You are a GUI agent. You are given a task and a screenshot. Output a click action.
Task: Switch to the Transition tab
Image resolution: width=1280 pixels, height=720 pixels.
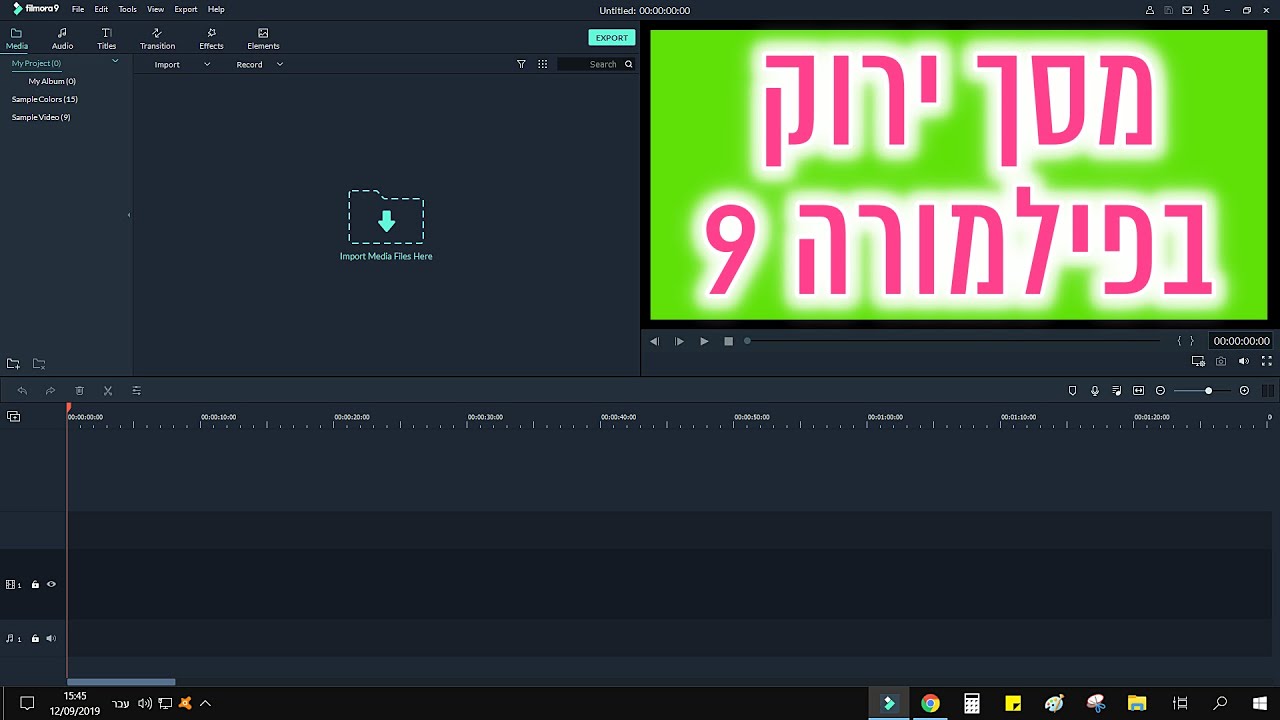tap(157, 39)
